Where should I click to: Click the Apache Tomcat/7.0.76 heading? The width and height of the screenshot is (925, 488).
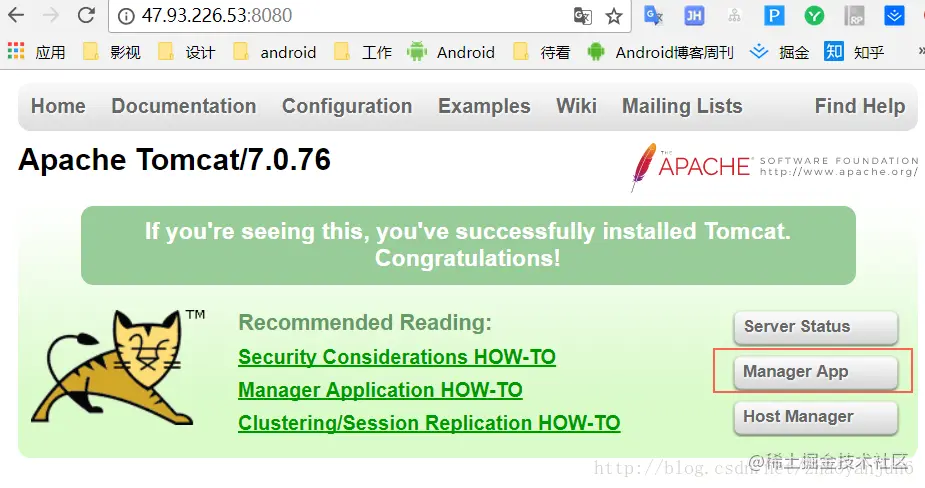coord(175,160)
